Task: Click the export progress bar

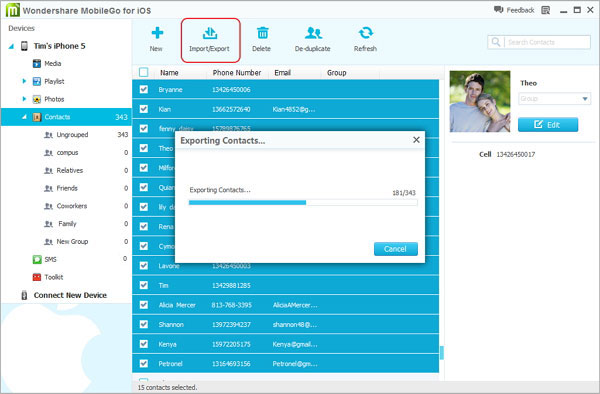Action: pos(303,203)
